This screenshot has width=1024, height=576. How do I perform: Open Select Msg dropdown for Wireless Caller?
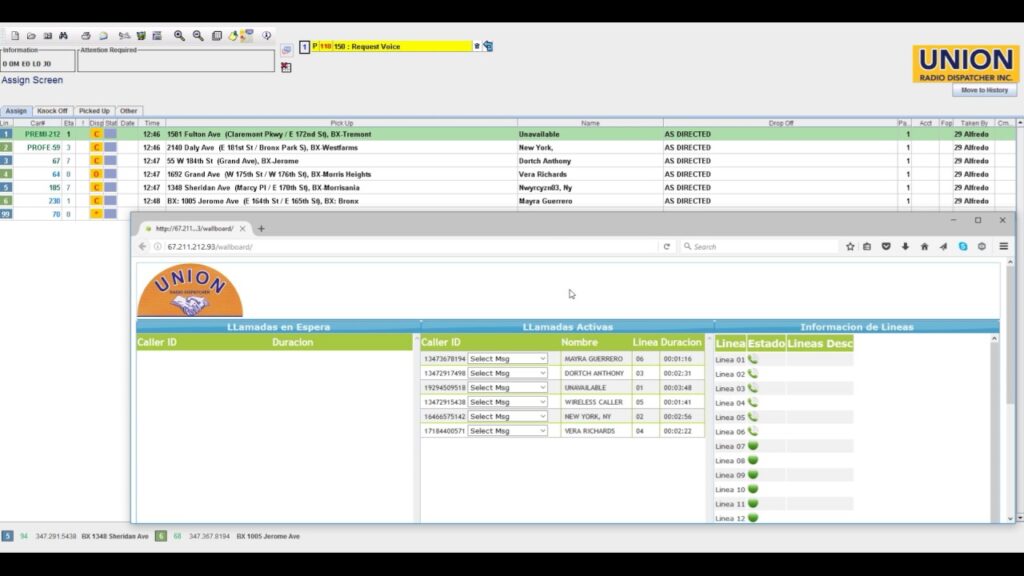pyautogui.click(x=508, y=402)
